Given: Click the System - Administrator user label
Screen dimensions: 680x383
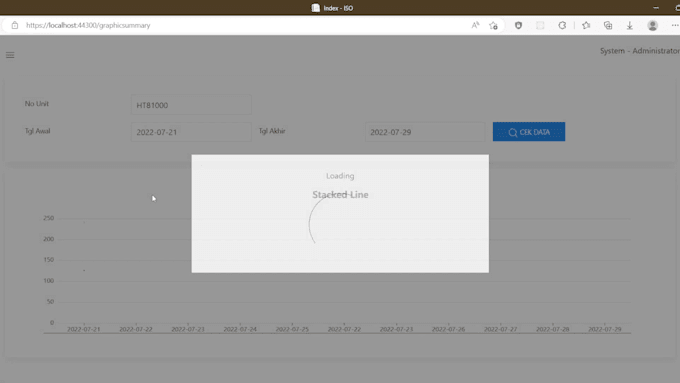Looking at the screenshot, I should click(x=640, y=51).
